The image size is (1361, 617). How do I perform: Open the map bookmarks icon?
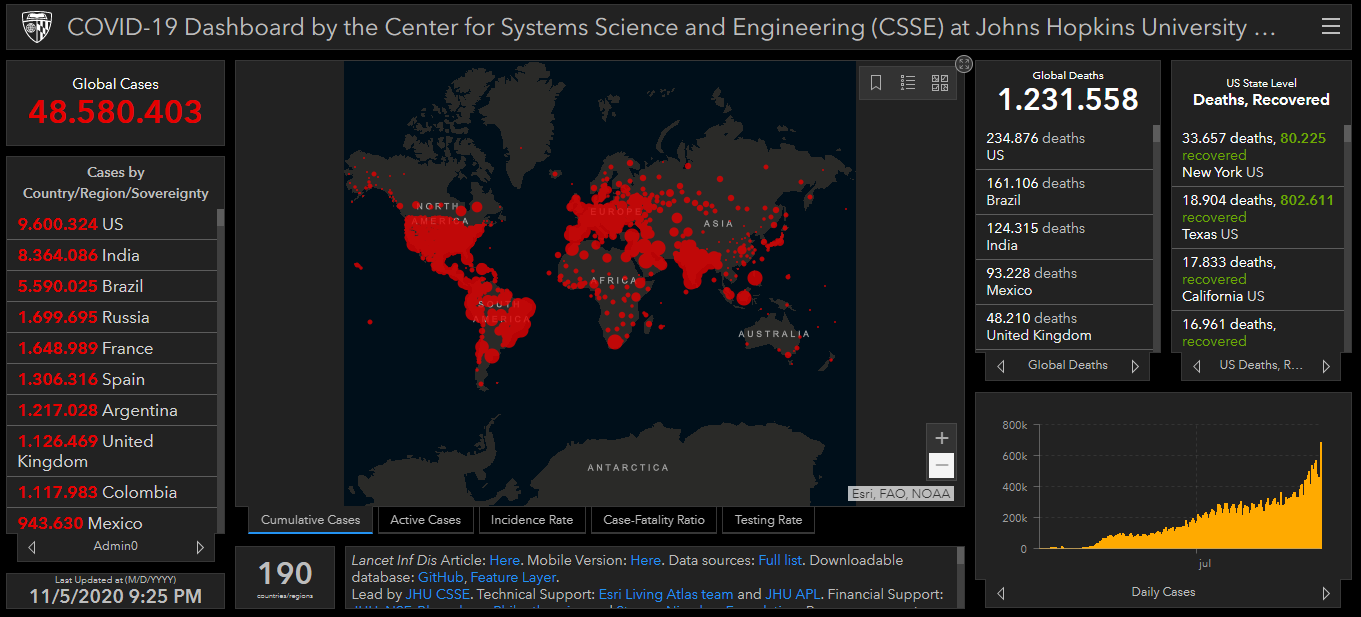[876, 83]
